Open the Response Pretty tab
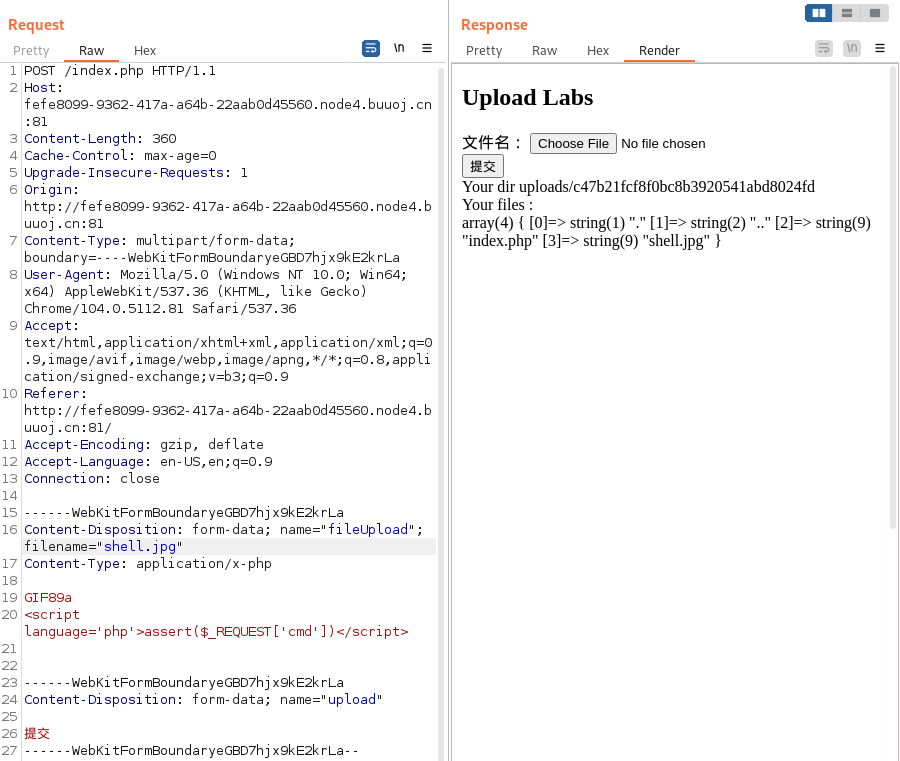Screen dimensions: 900x761 tap(484, 51)
